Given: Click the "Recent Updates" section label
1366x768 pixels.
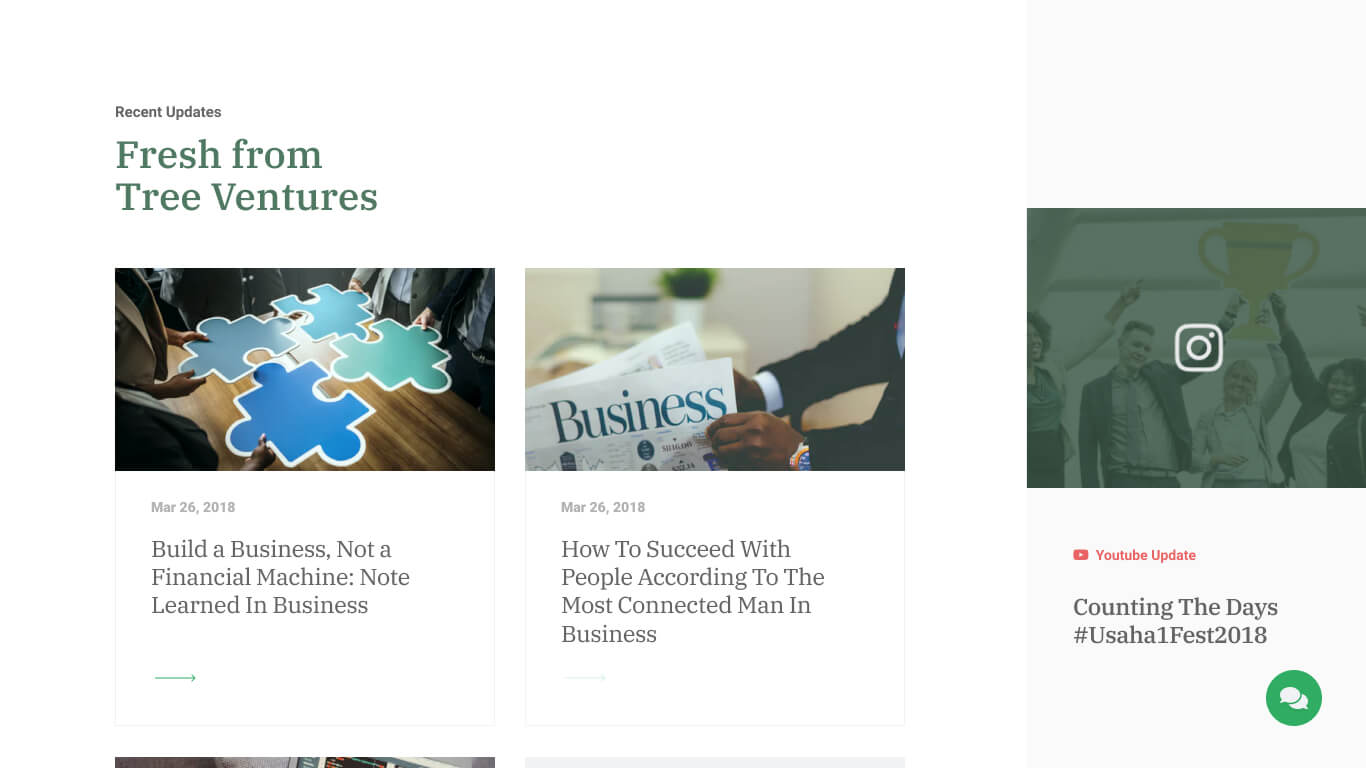Looking at the screenshot, I should [168, 112].
